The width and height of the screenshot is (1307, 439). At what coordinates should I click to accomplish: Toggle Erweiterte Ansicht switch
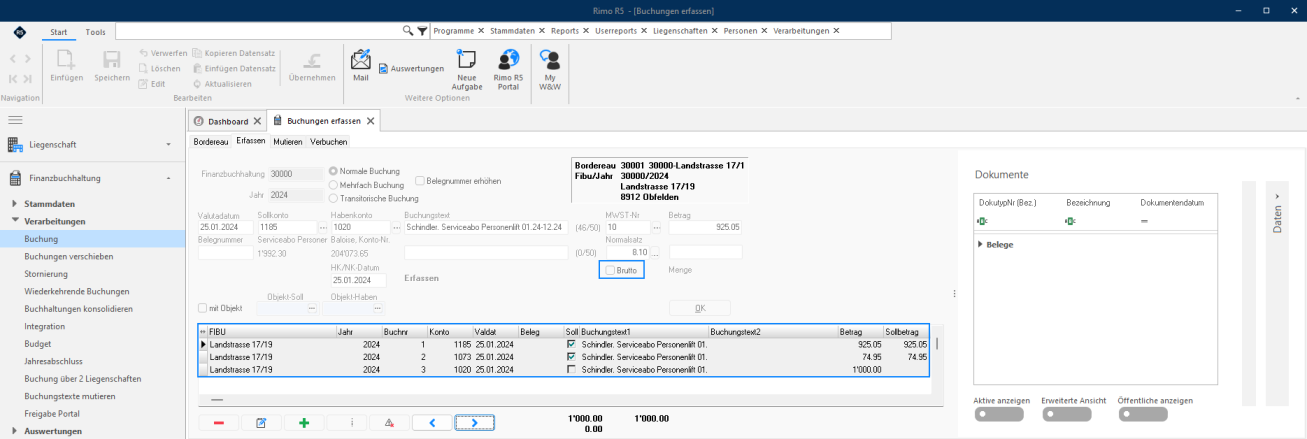[1066, 413]
